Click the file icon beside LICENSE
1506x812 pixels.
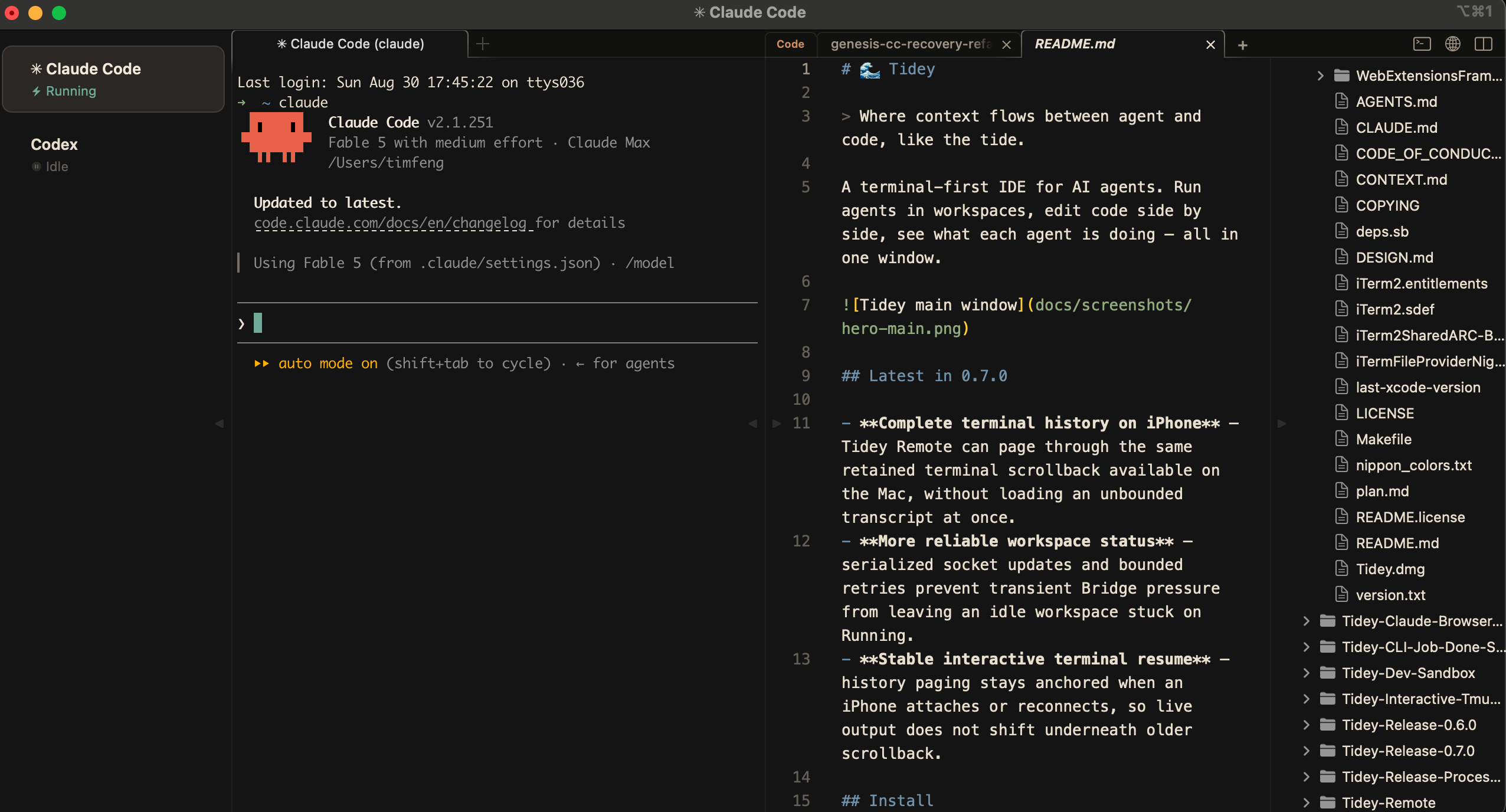[1342, 413]
